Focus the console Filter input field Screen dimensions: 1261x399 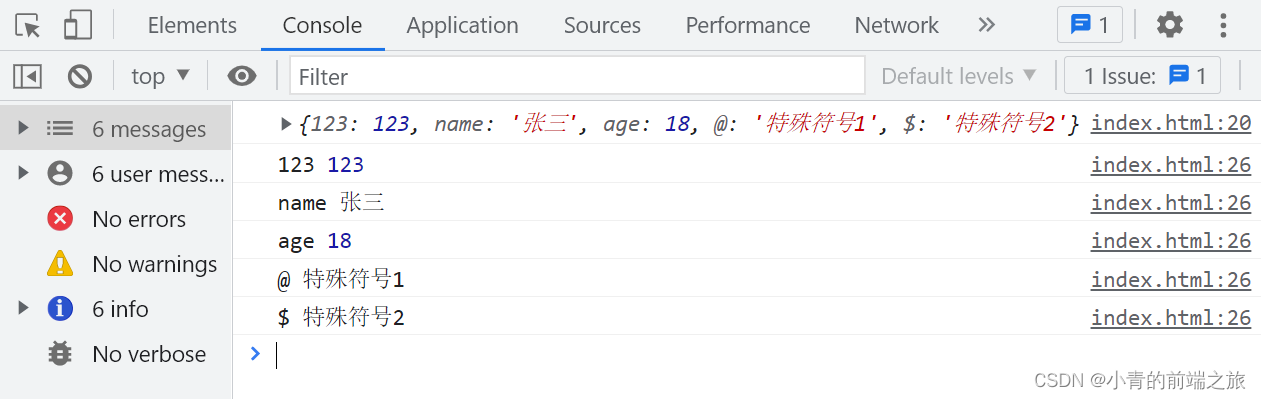pyautogui.click(x=577, y=76)
